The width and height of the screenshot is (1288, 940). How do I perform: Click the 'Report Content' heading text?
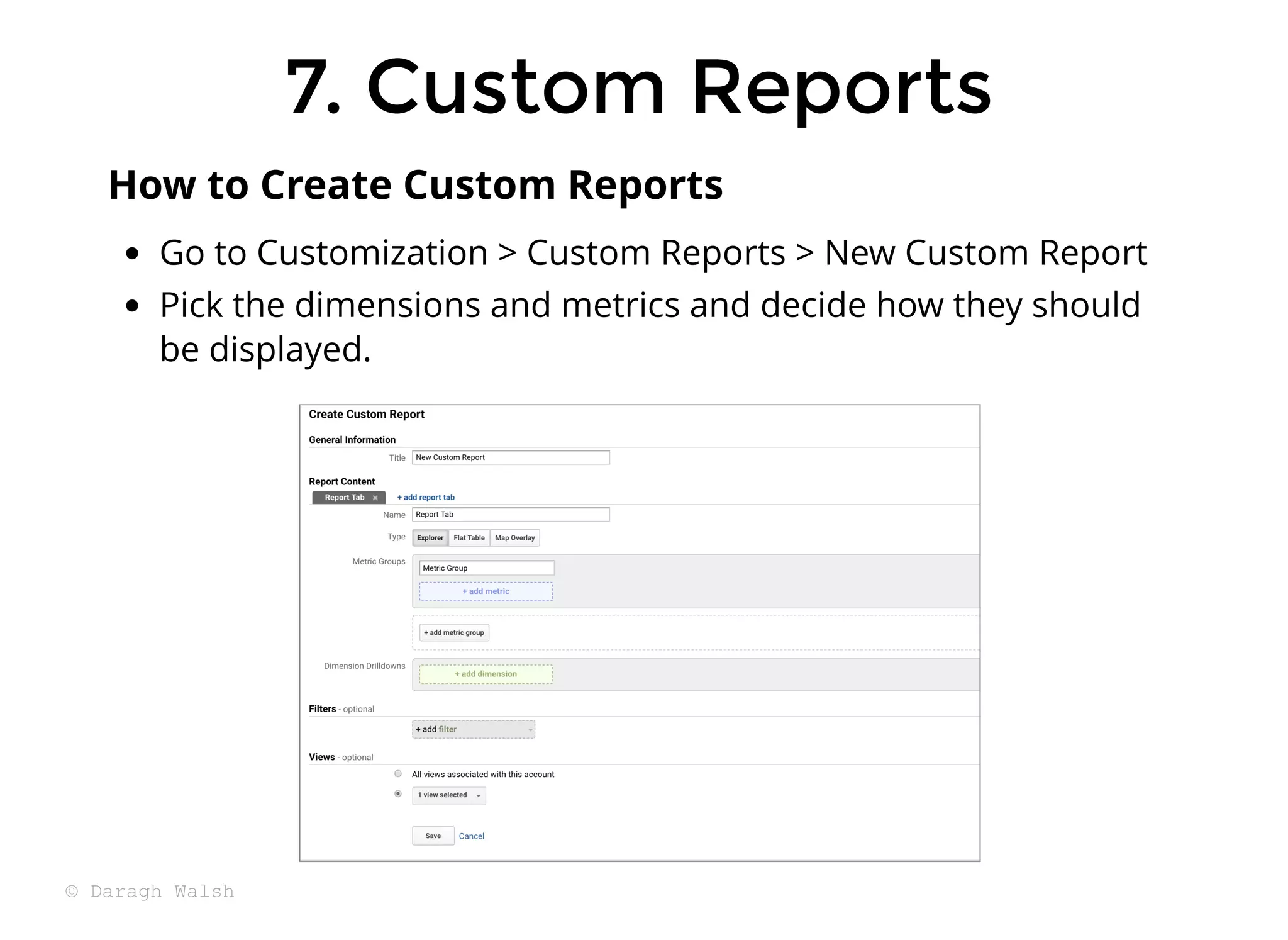[341, 481]
